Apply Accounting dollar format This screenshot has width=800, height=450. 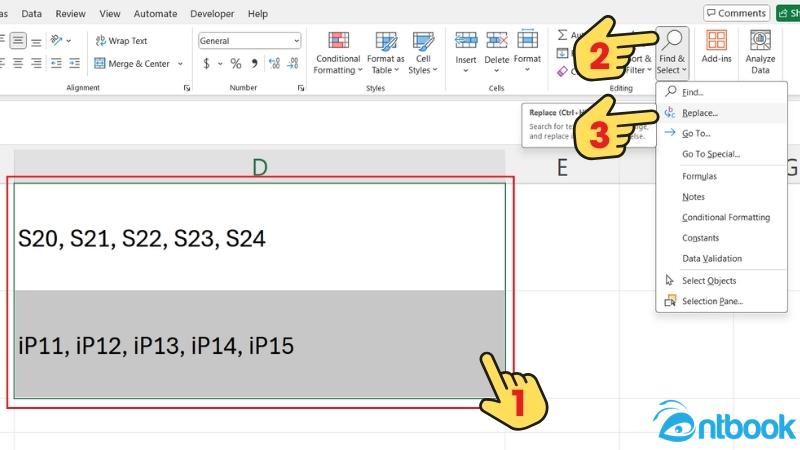(207, 64)
